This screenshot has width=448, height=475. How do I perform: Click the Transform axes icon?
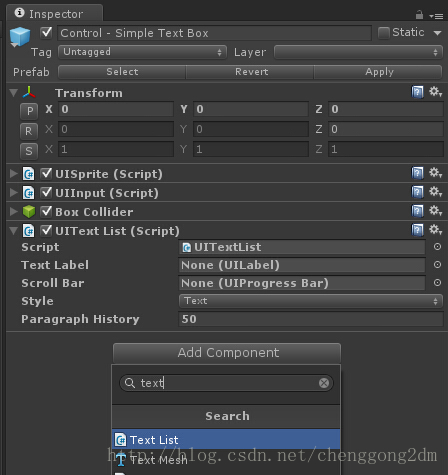(29, 92)
